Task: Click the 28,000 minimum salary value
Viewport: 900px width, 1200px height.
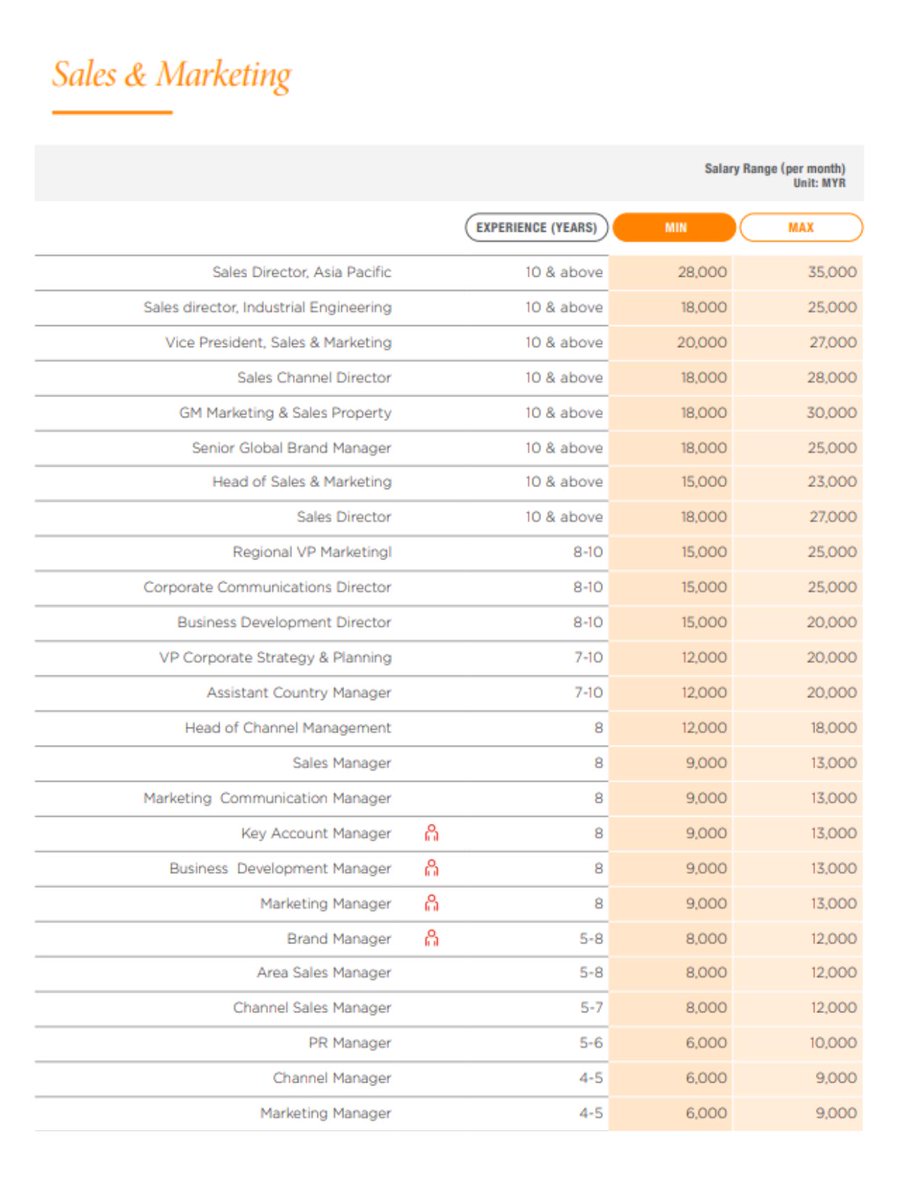Action: point(702,272)
